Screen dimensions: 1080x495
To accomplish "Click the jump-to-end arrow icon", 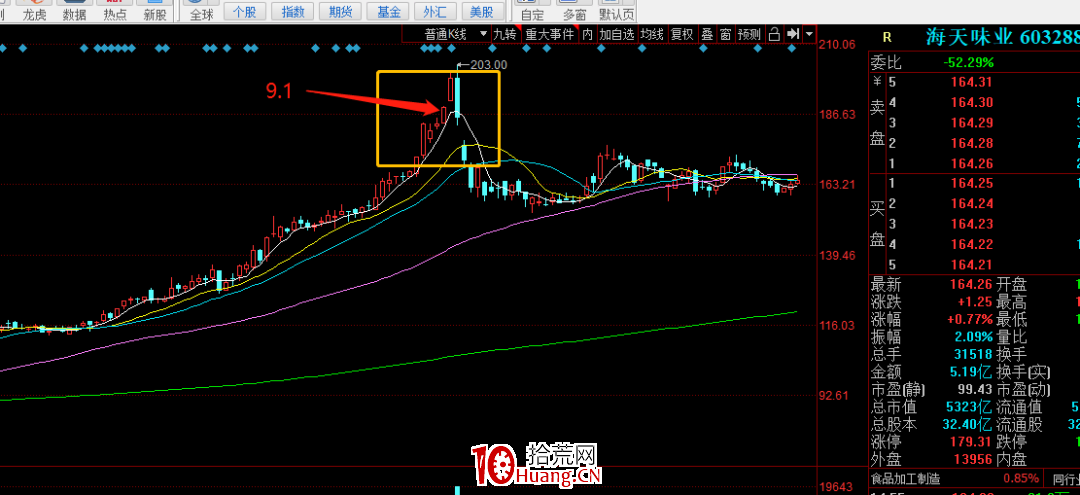I will (793, 34).
